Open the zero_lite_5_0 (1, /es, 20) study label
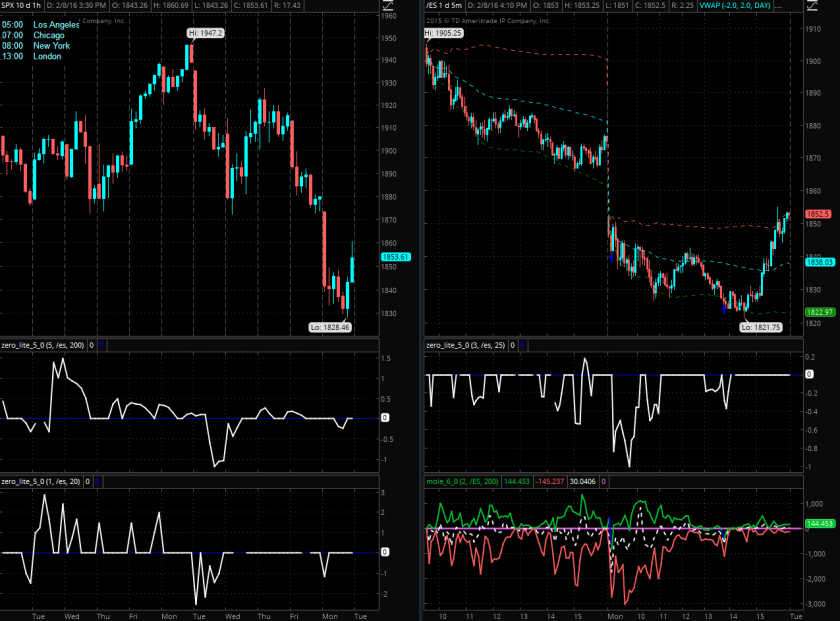Image resolution: width=840 pixels, height=621 pixels. [40, 482]
